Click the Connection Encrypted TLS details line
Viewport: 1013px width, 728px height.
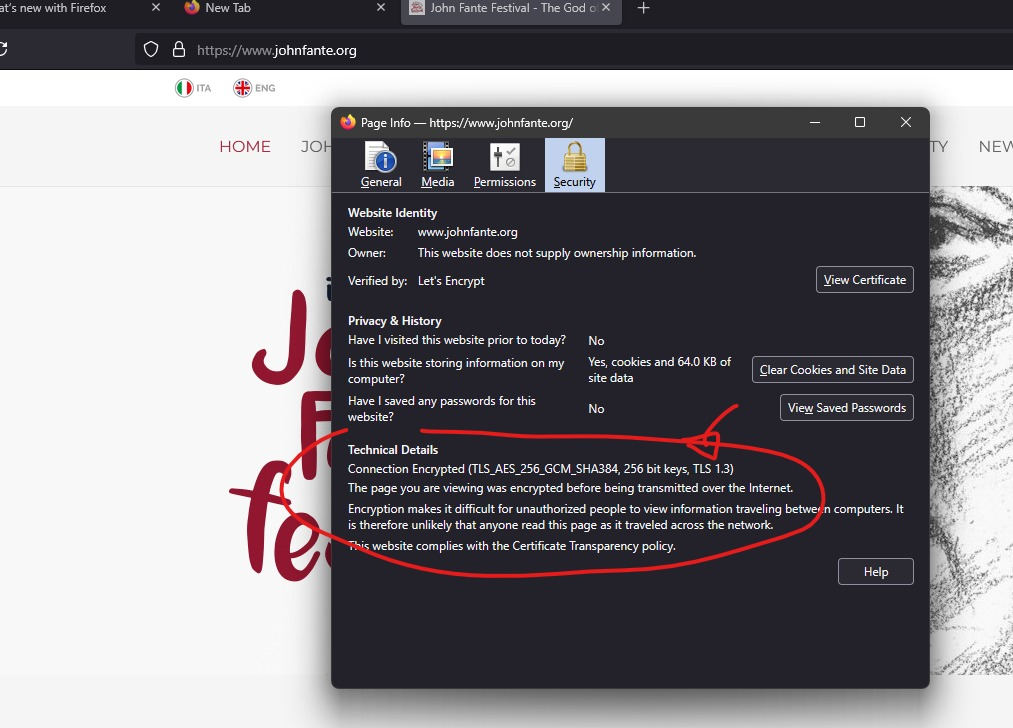(x=541, y=469)
